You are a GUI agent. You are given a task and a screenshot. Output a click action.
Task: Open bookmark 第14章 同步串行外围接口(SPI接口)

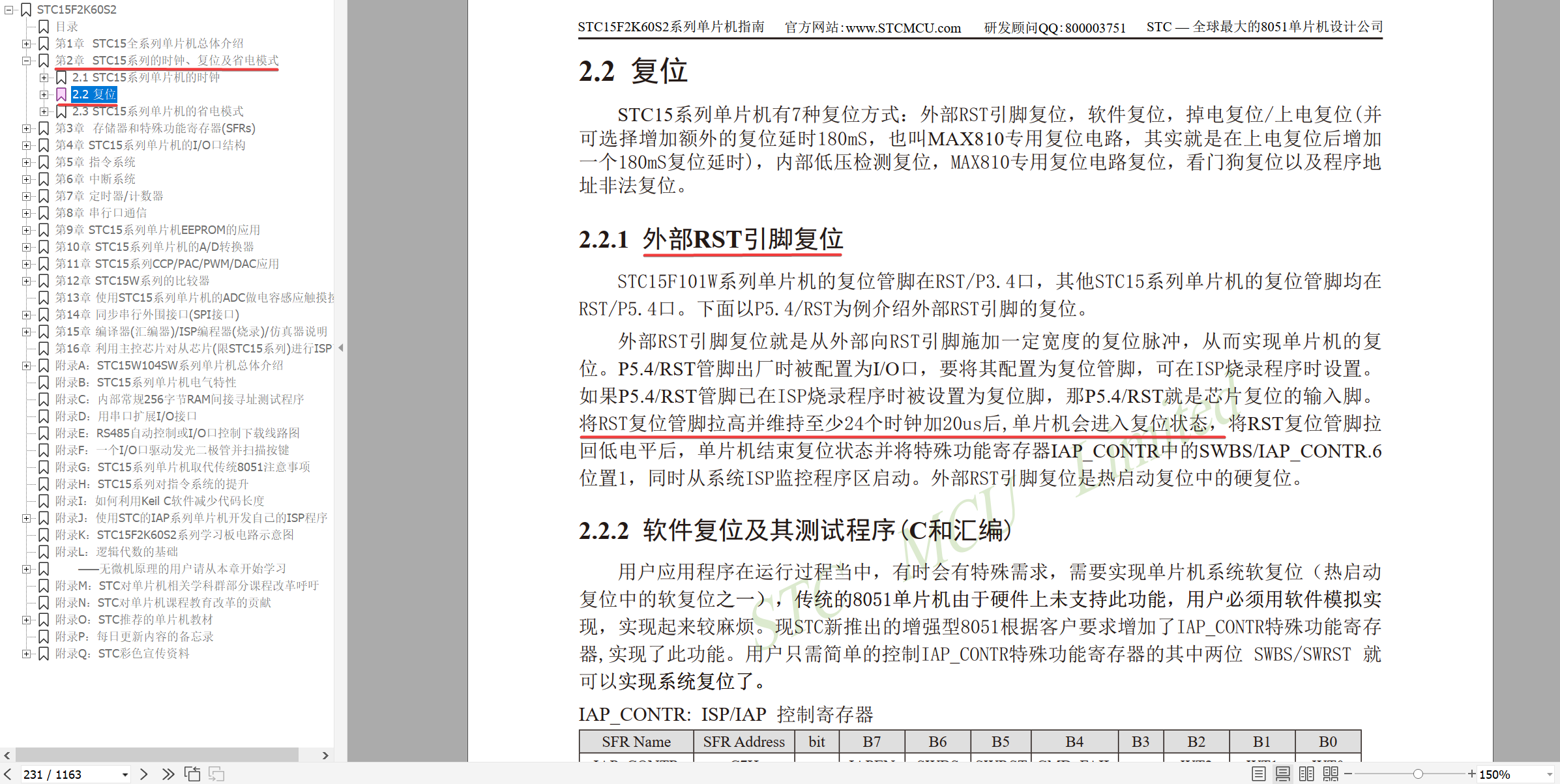tap(147, 315)
